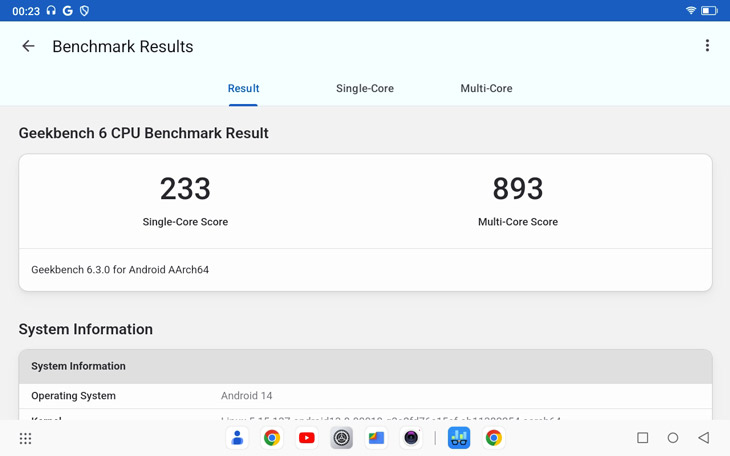The width and height of the screenshot is (730, 456).
Task: Tap the circle Home navigation button
Action: pyautogui.click(x=673, y=438)
